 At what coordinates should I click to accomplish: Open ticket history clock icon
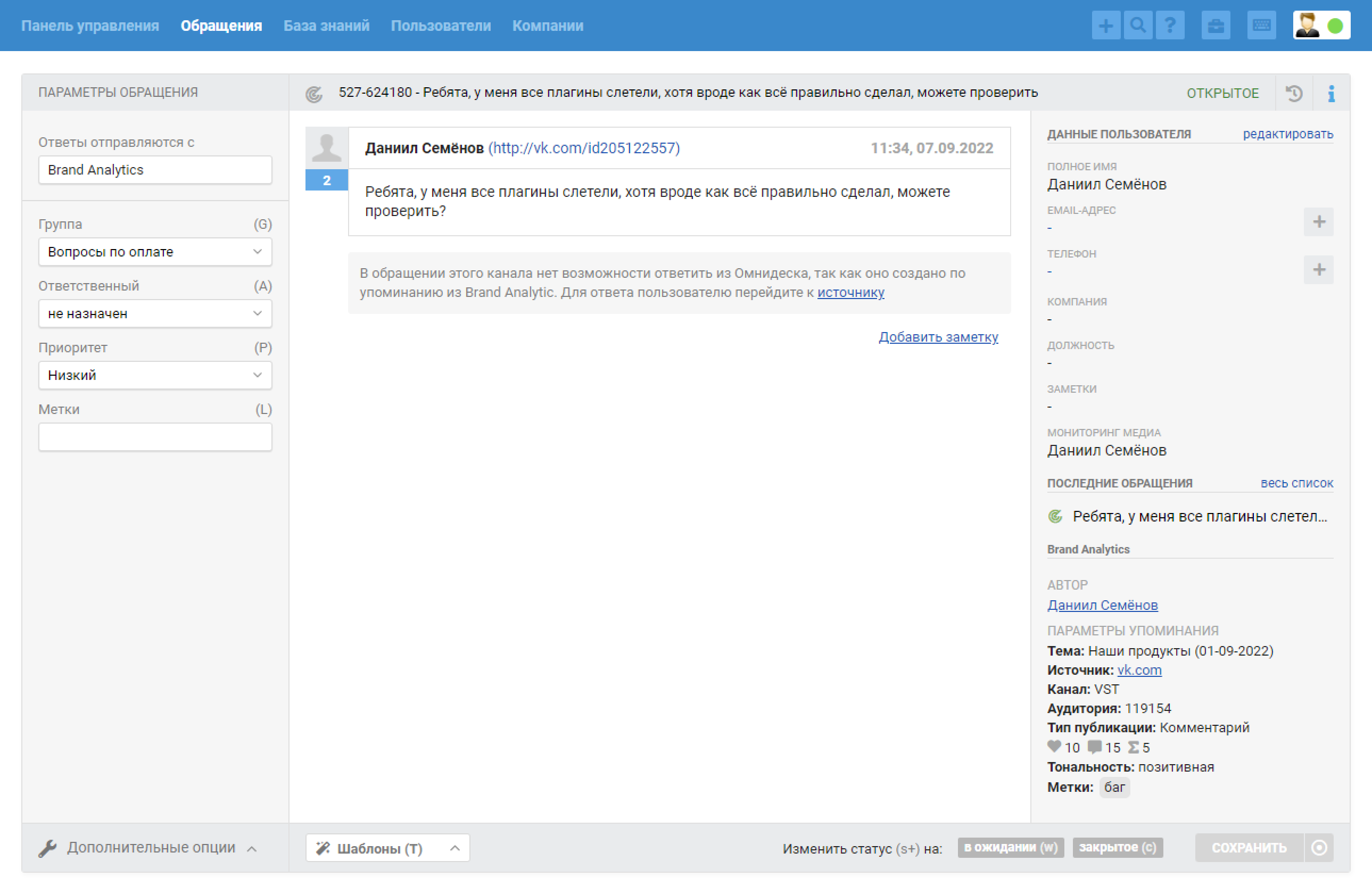click(1294, 93)
